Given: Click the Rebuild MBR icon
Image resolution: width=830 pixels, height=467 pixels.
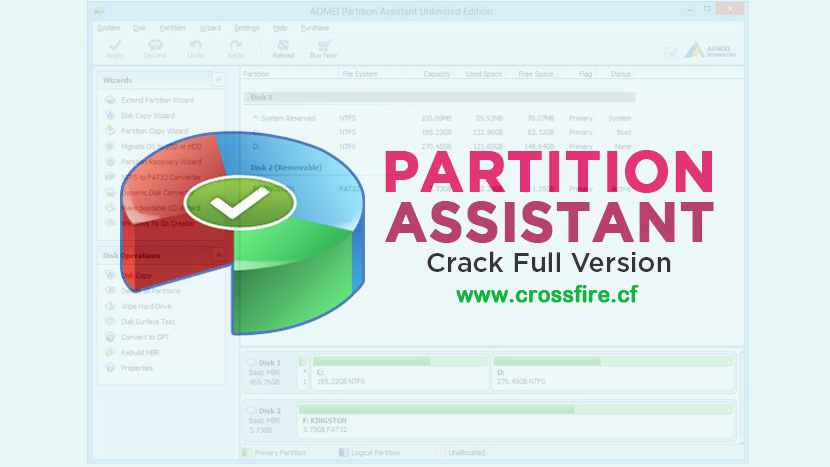Looking at the screenshot, I should click(110, 352).
